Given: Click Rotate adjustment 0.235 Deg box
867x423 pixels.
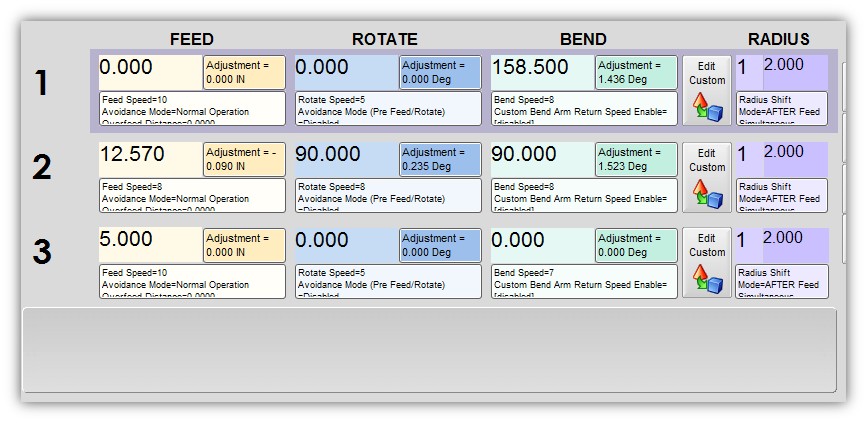Looking at the screenshot, I should tap(439, 159).
